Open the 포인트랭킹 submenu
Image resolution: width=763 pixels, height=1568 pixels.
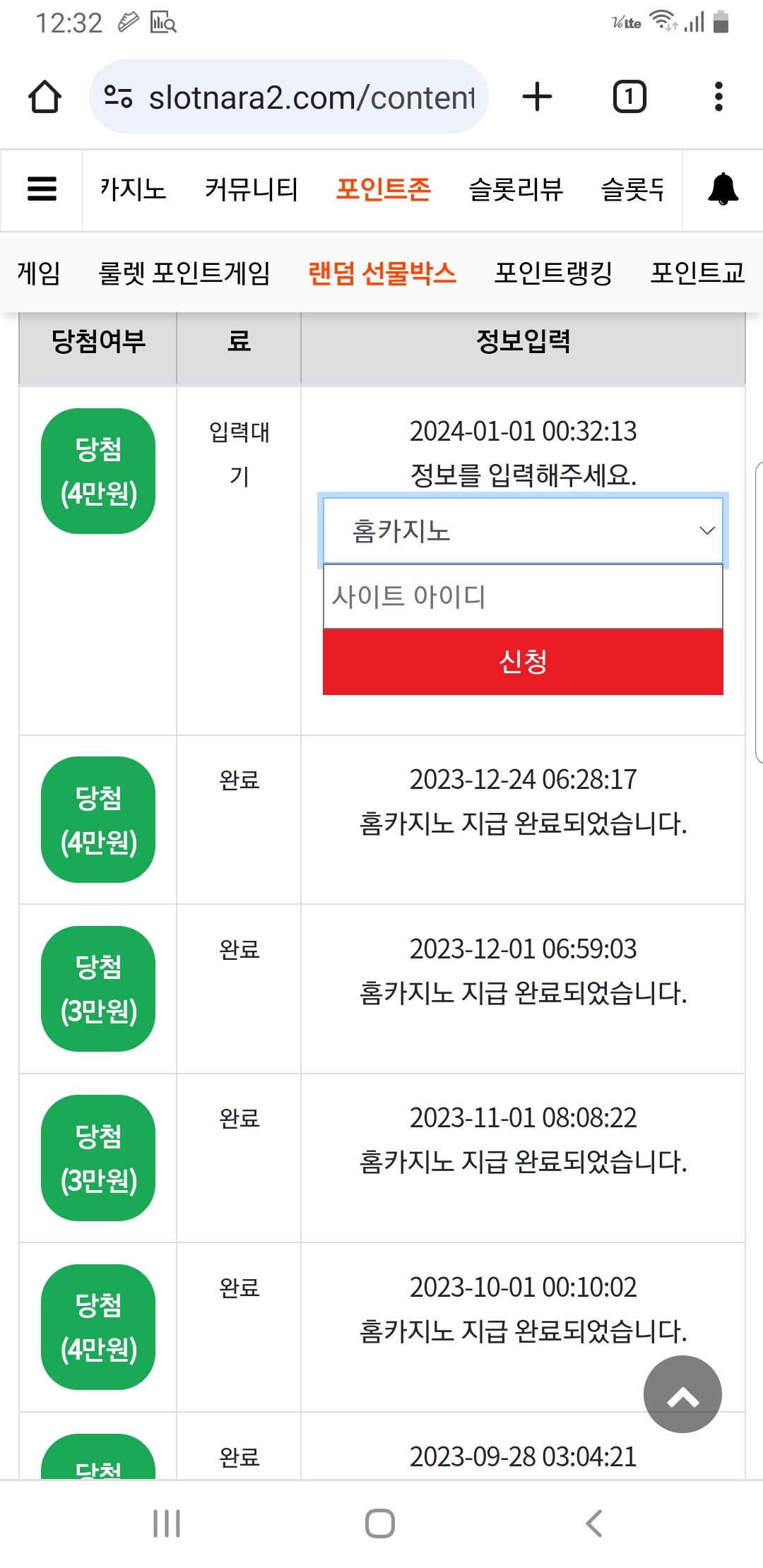[553, 273]
